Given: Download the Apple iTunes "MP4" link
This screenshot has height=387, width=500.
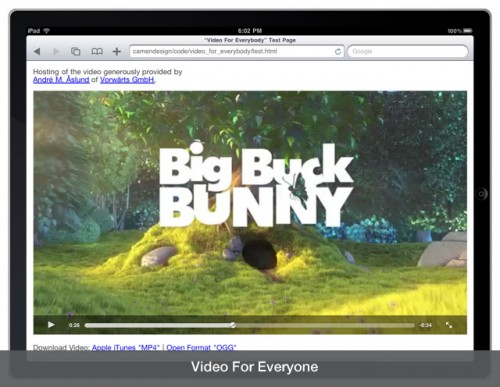Looking at the screenshot, I should [126, 347].
